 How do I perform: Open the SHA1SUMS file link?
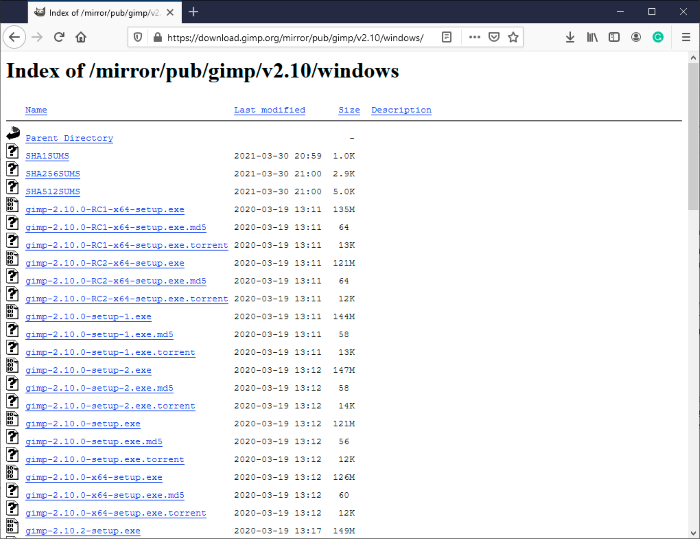pos(47,156)
